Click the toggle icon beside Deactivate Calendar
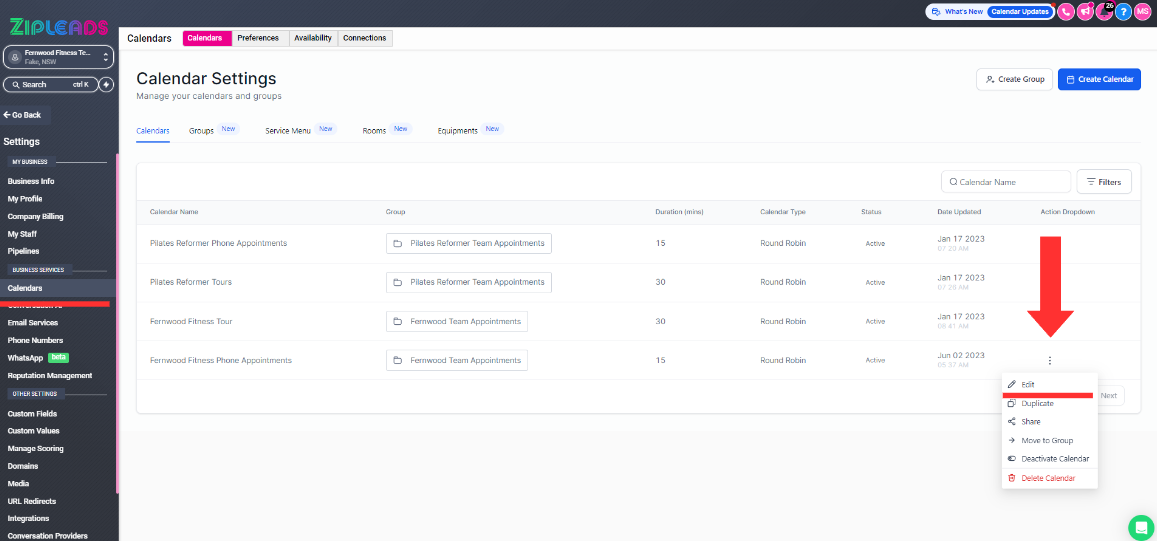The width and height of the screenshot is (1157, 541). (1012, 458)
